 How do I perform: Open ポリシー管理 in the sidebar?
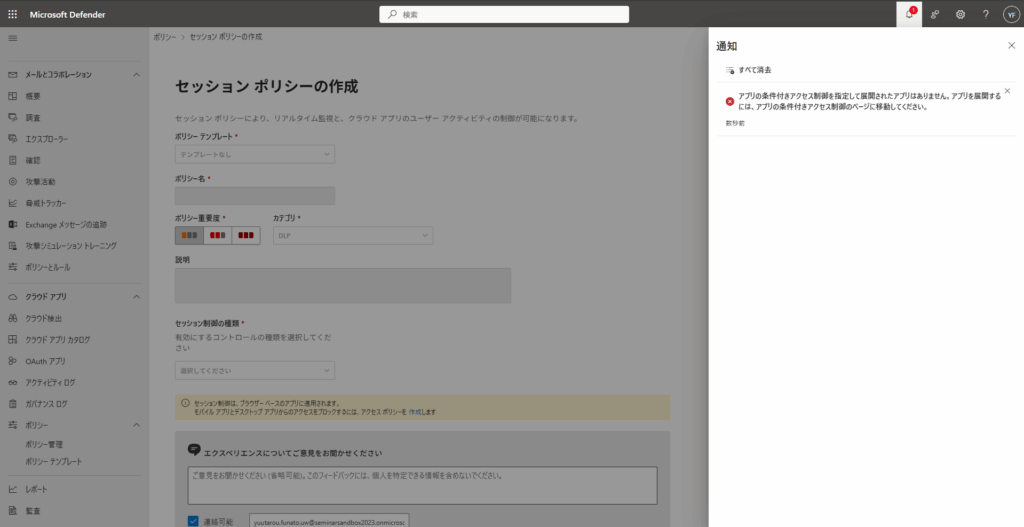pos(44,444)
